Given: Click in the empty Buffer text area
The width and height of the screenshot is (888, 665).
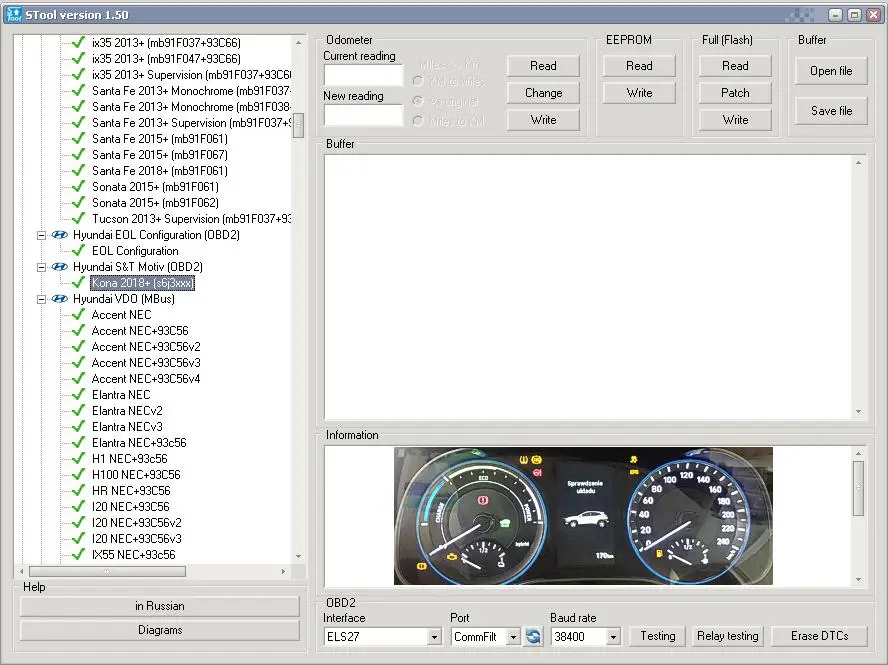Looking at the screenshot, I should point(588,287).
